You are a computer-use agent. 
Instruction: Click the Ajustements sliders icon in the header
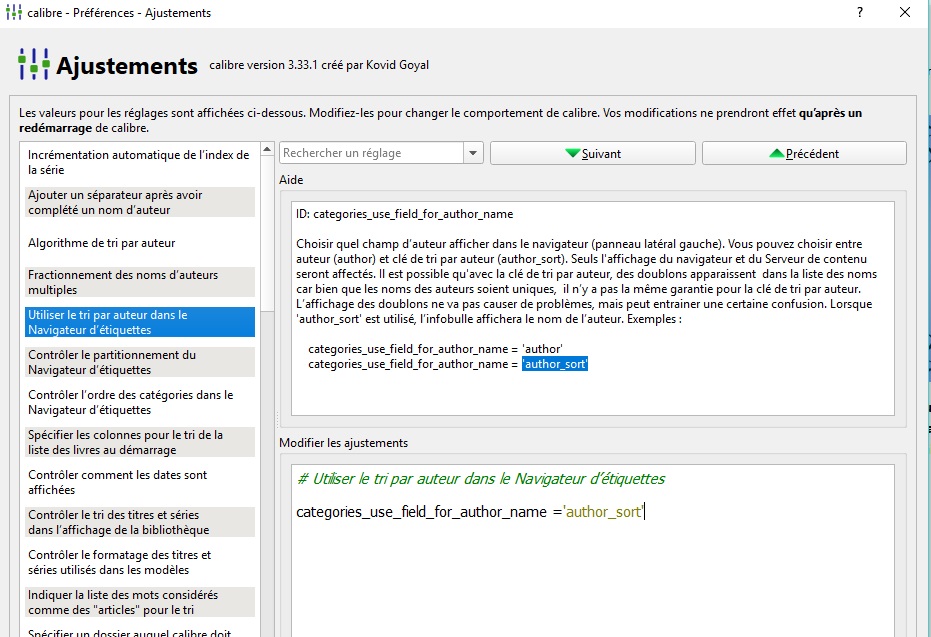pyautogui.click(x=33, y=64)
